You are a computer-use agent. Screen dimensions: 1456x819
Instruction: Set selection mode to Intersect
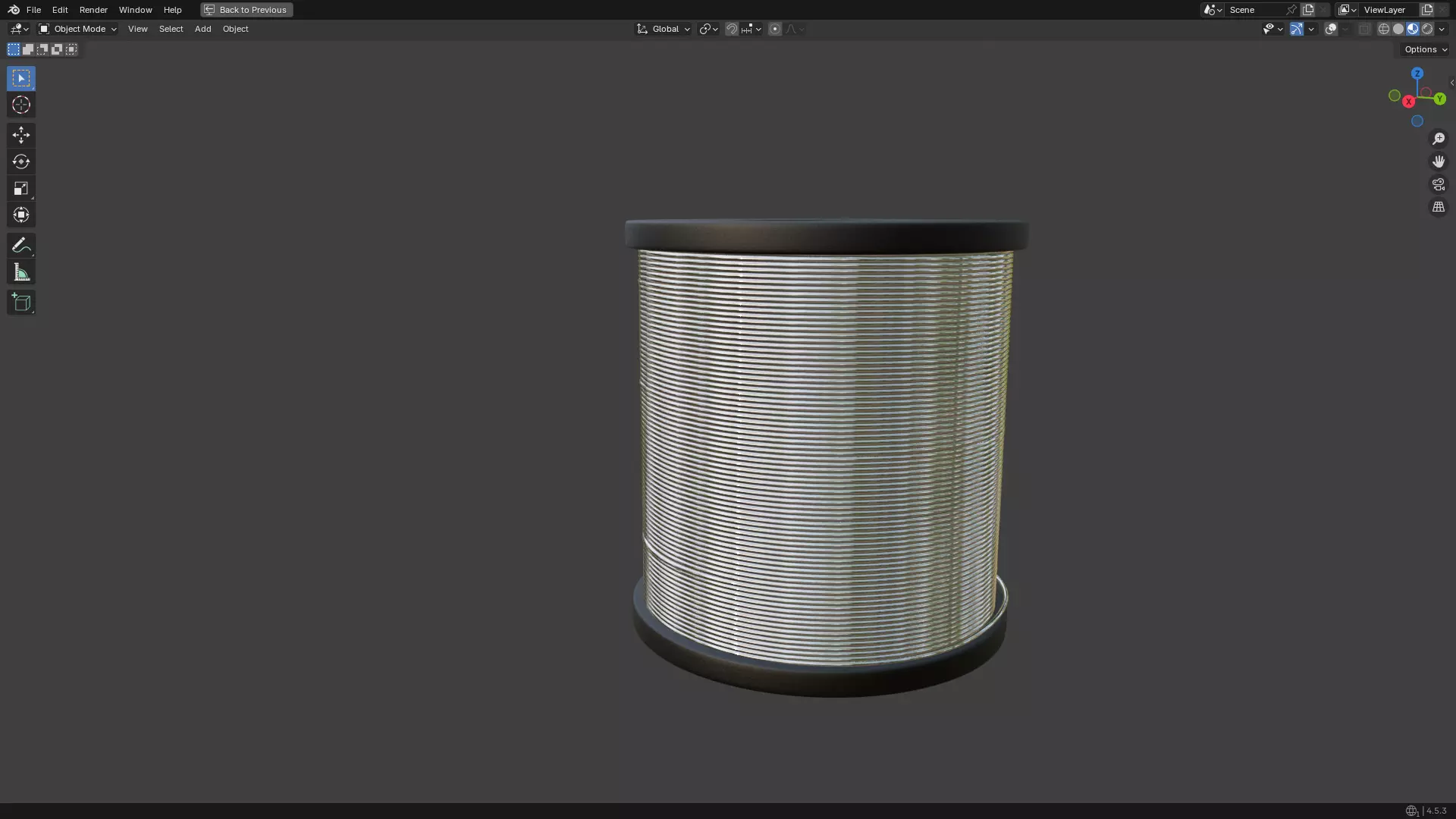[x=71, y=49]
